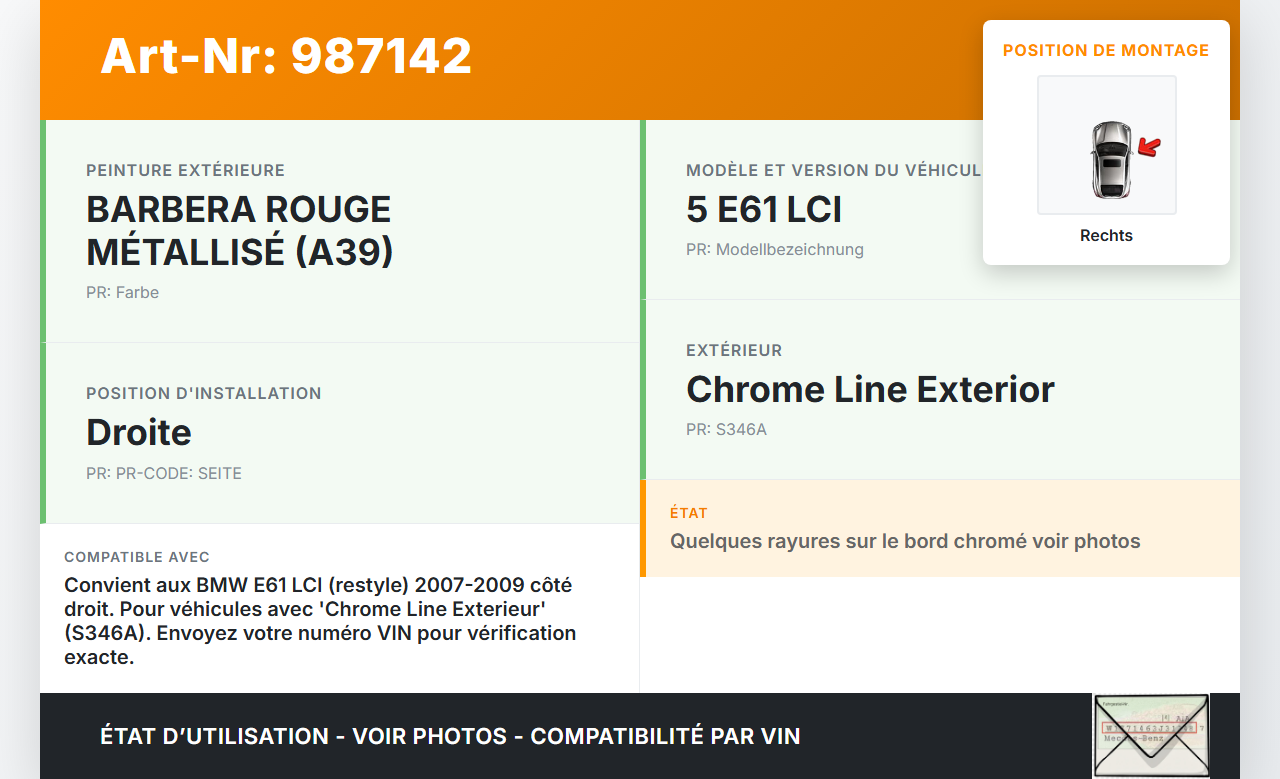This screenshot has height=779, width=1280.
Task: Click the 'PR: Farbe' subtext
Action: [x=122, y=293]
